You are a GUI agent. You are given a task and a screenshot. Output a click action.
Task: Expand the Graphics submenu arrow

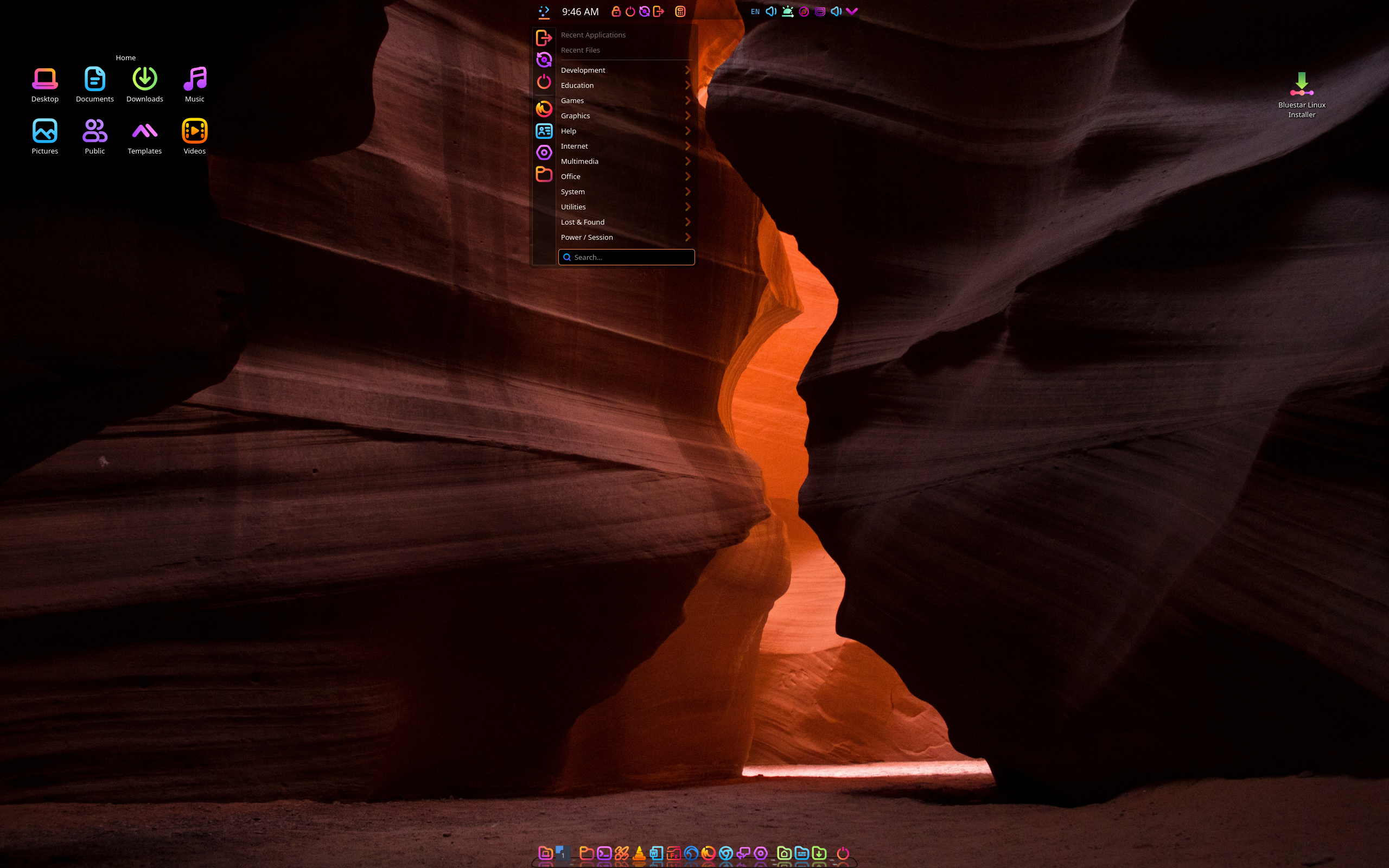(x=687, y=116)
